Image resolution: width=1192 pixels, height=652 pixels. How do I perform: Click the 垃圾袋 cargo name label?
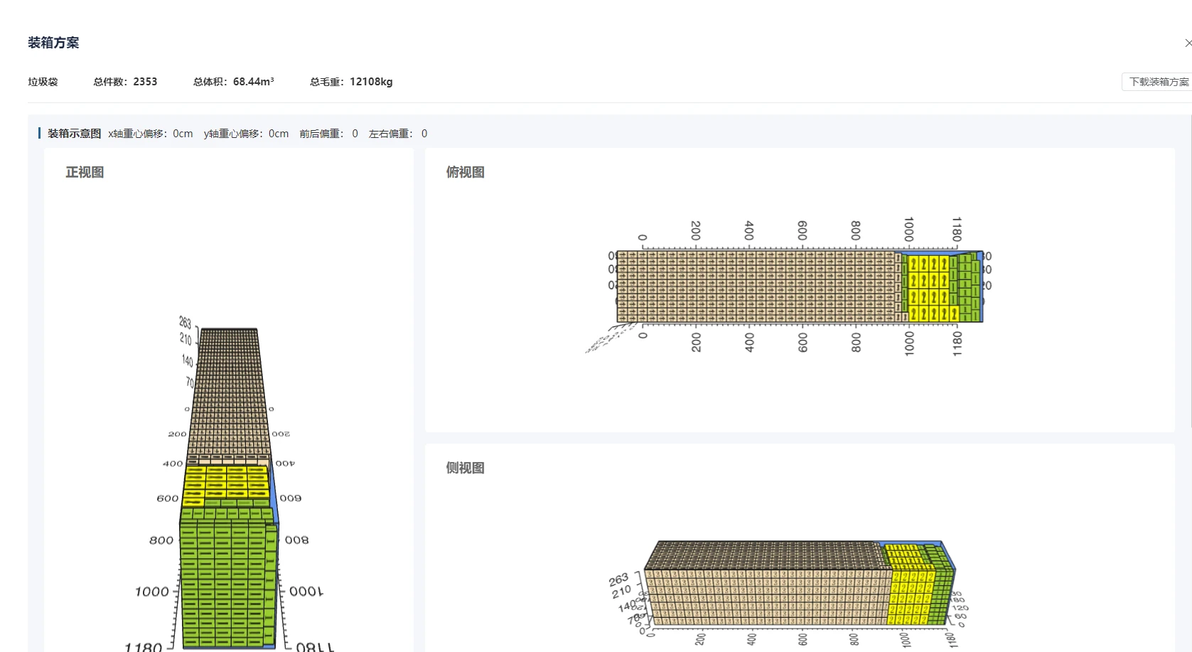coord(43,82)
